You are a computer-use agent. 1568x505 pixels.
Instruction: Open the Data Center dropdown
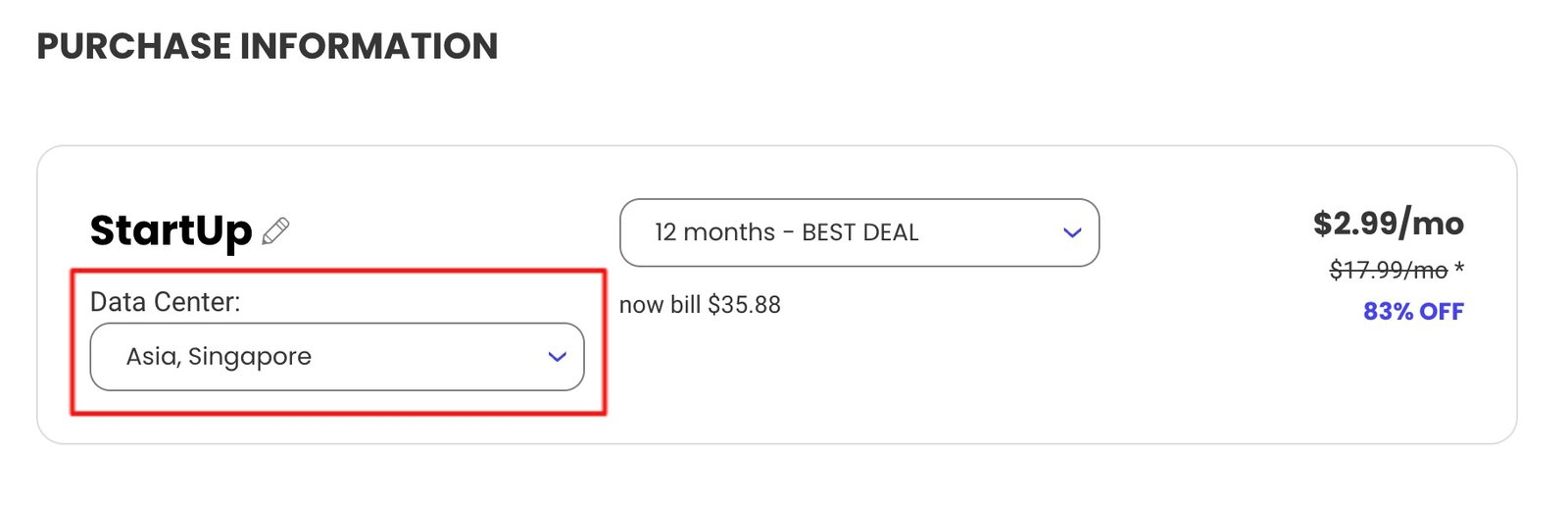(337, 357)
